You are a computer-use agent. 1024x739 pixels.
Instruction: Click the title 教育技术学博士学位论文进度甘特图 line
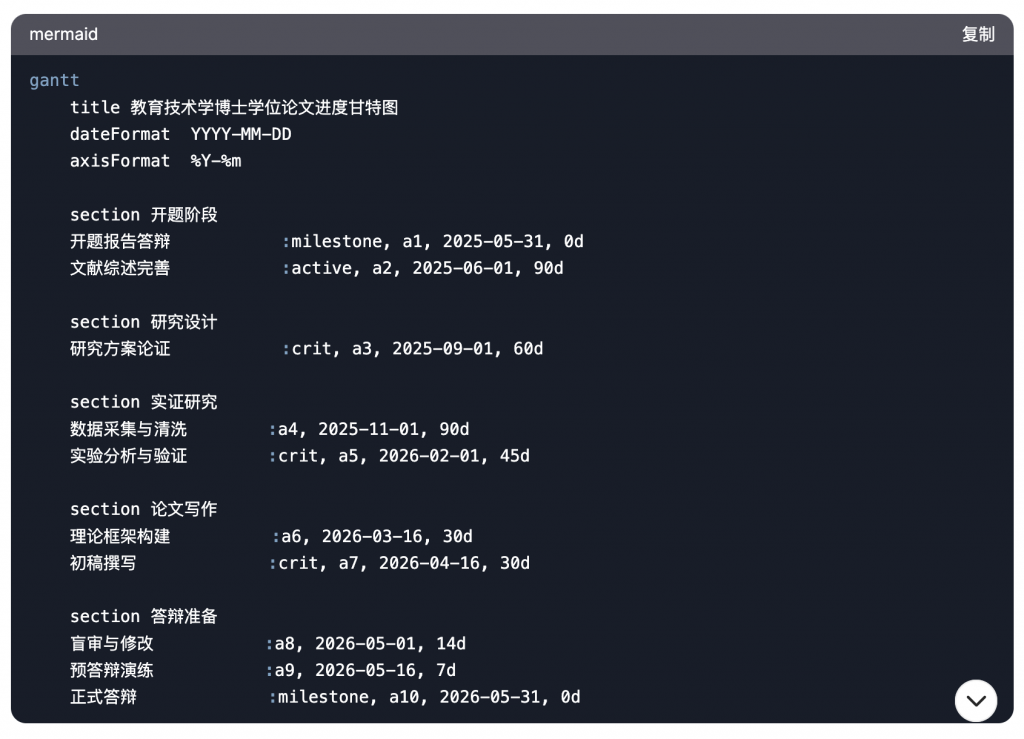tap(234, 107)
